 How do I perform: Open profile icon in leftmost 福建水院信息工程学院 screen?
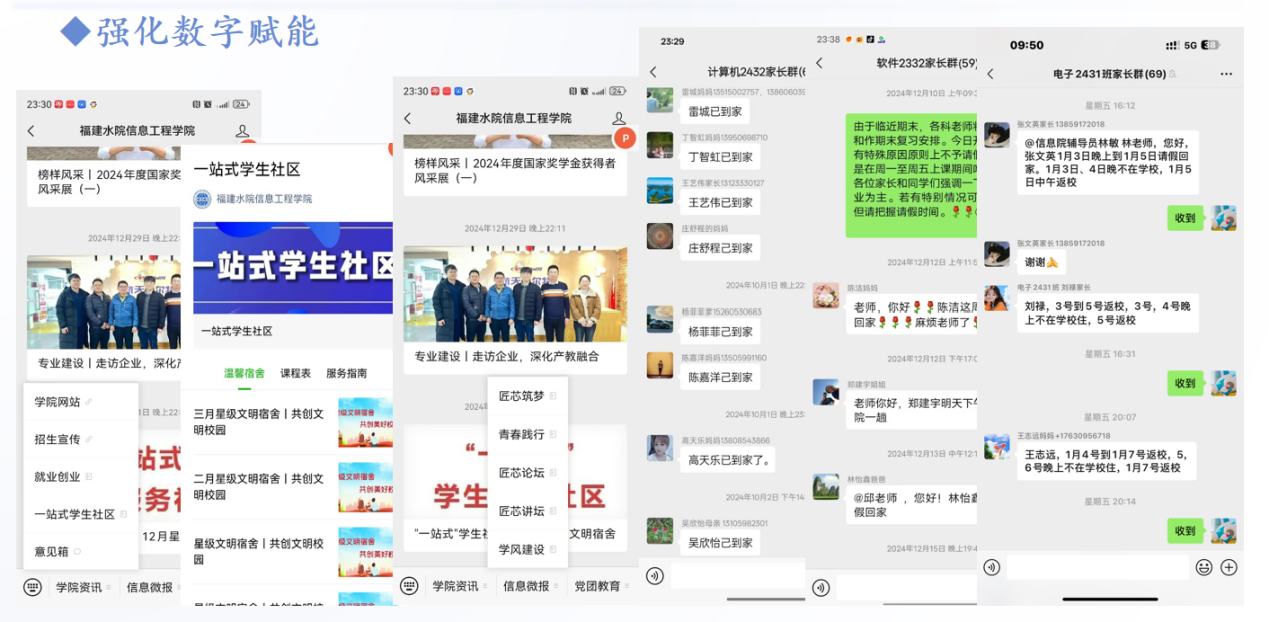coord(242,131)
